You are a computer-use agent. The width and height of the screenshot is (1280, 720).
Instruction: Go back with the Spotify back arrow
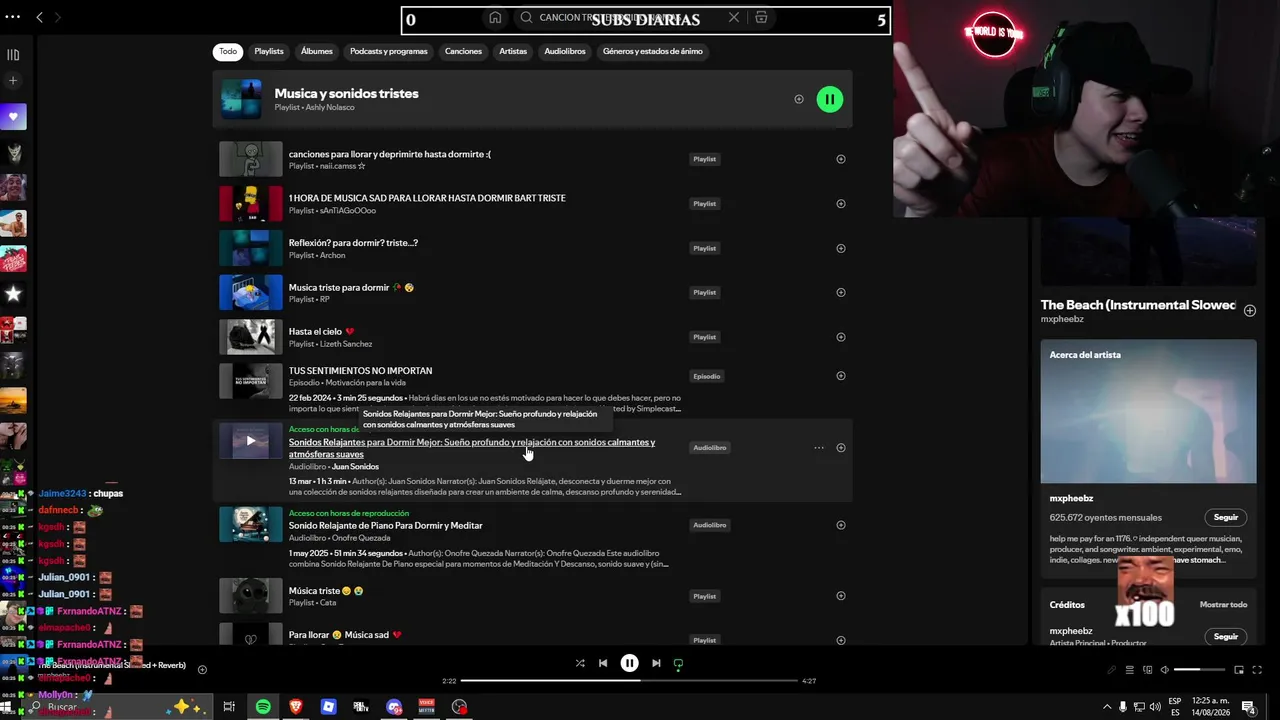point(39,17)
